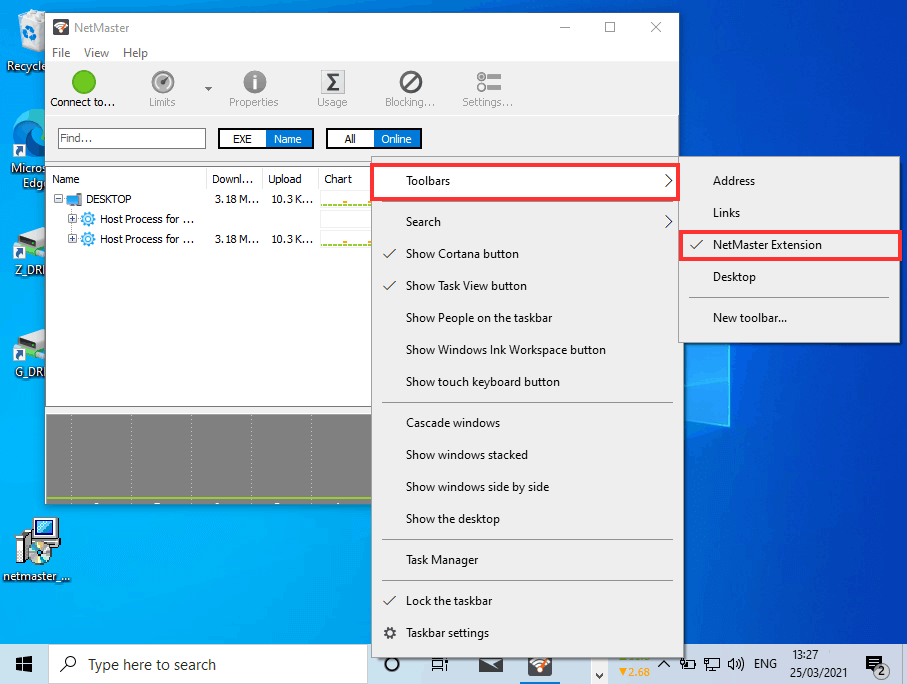Open the netmaster installer desktop icon

(38, 541)
